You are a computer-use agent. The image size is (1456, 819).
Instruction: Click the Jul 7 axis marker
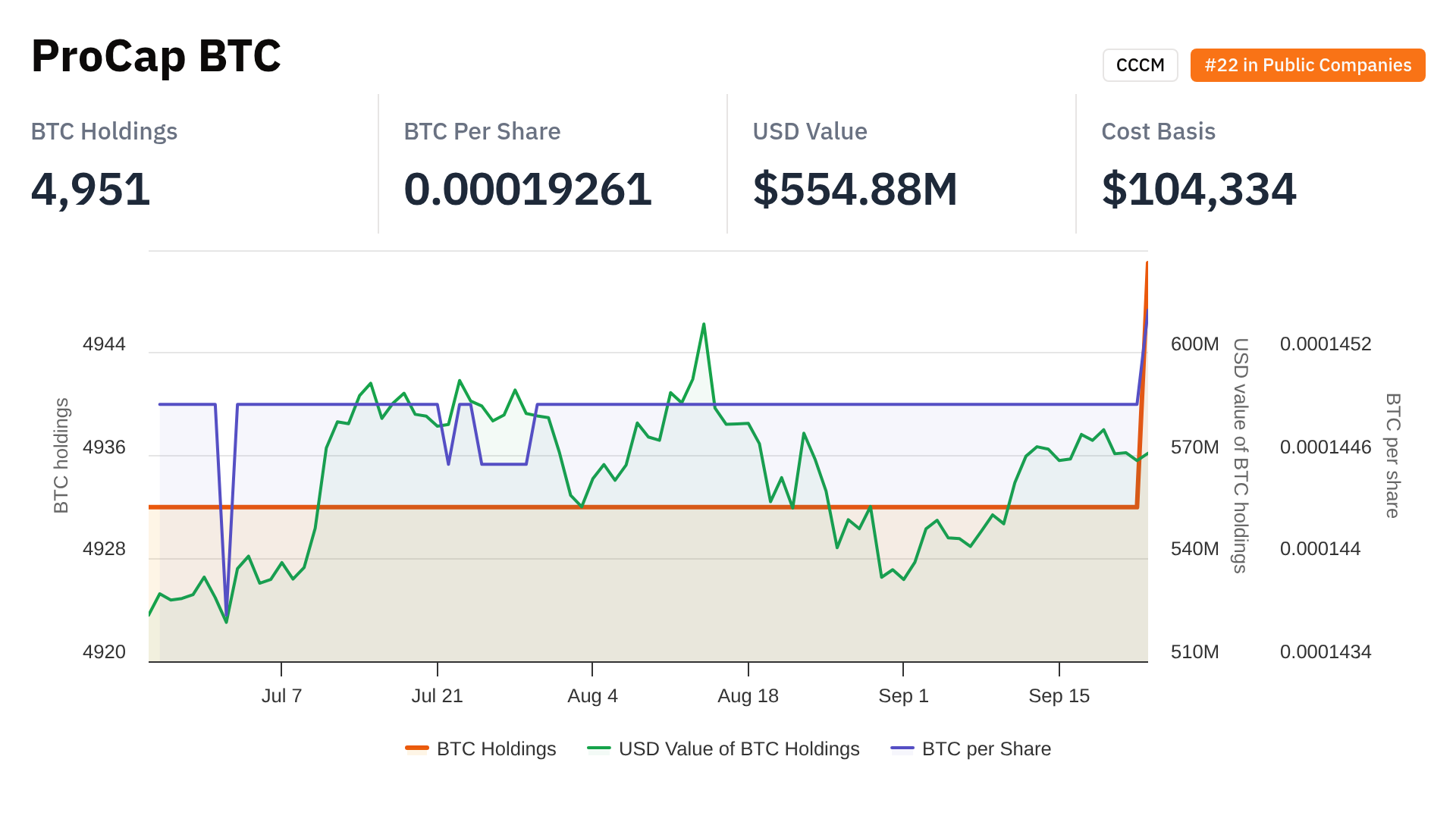(281, 695)
